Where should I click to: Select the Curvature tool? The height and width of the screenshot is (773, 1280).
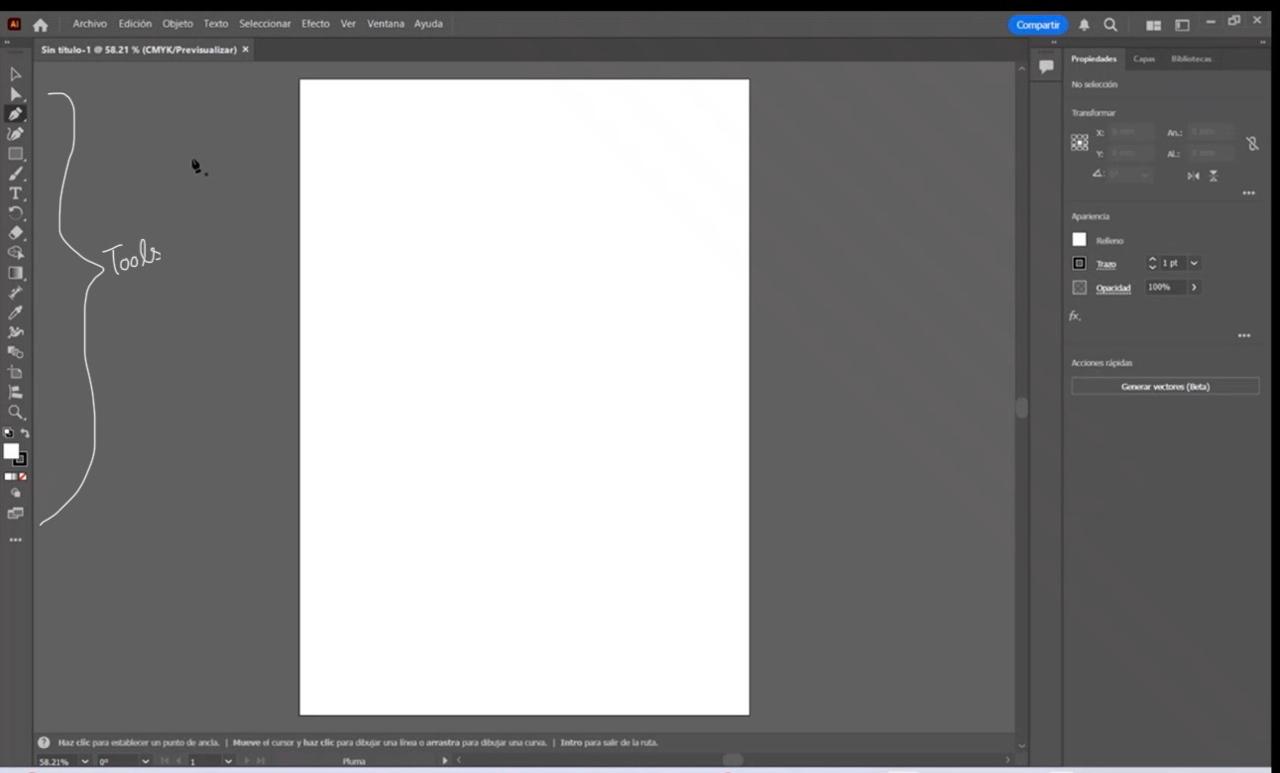point(15,134)
